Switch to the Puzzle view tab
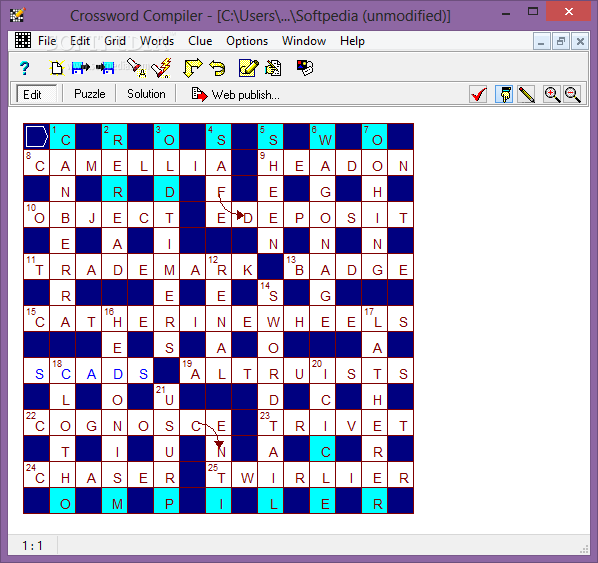598x563 pixels. coord(90,94)
